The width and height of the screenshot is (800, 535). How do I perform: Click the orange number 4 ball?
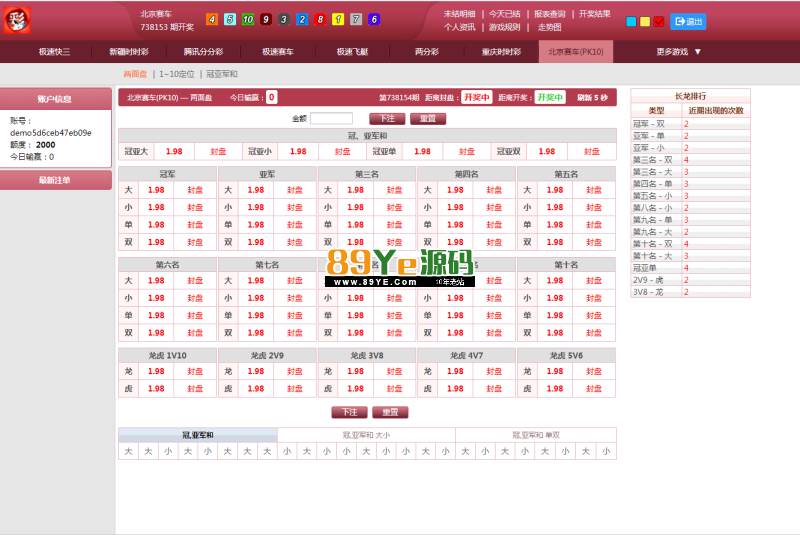211,19
